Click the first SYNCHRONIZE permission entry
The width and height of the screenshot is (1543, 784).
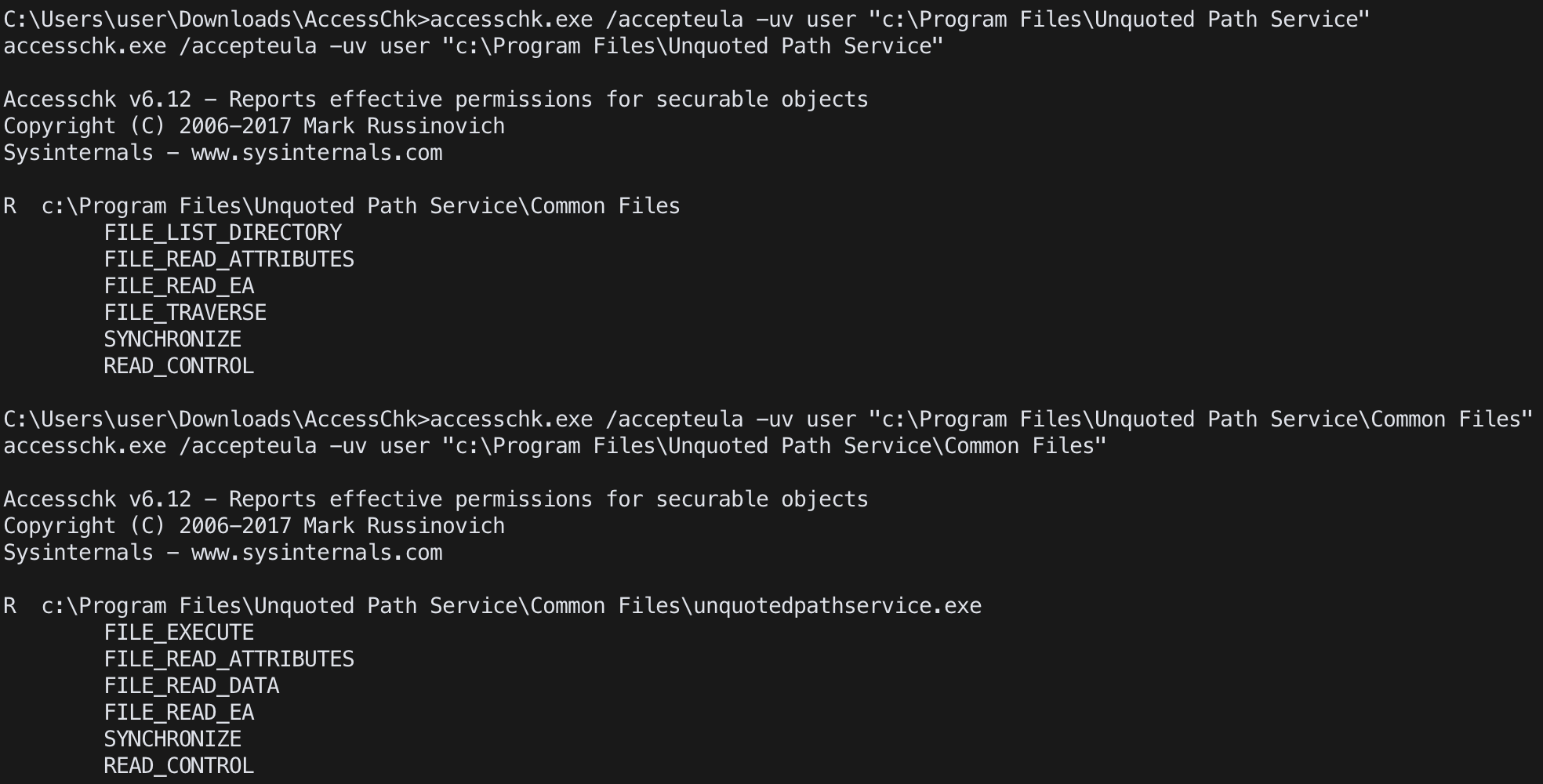(172, 339)
